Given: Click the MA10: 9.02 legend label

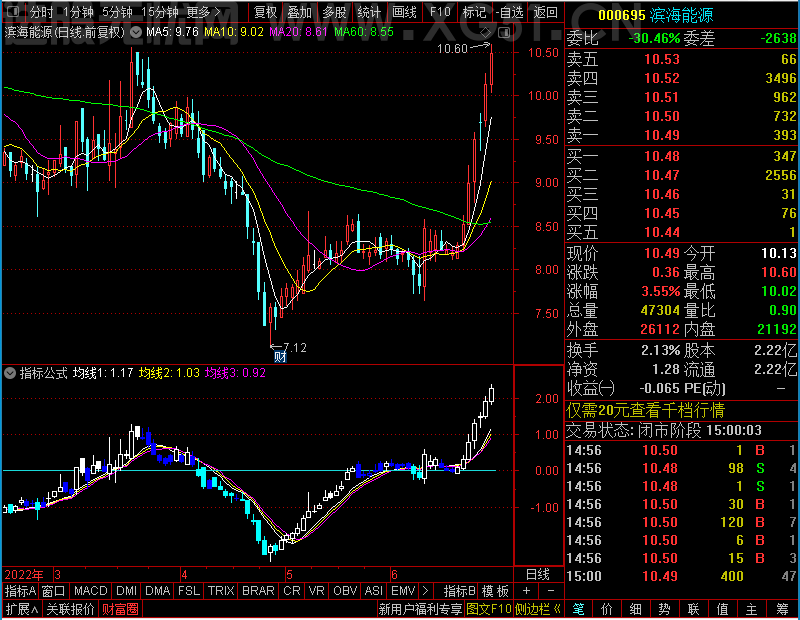Looking at the screenshot, I should pos(234,32).
